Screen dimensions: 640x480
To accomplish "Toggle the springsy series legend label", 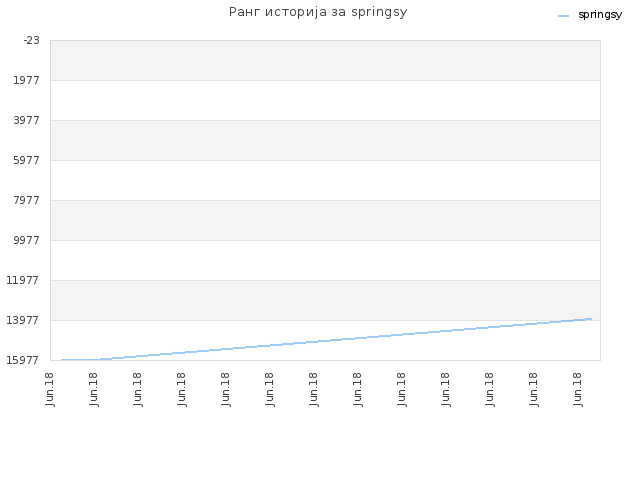I will tap(600, 15).
